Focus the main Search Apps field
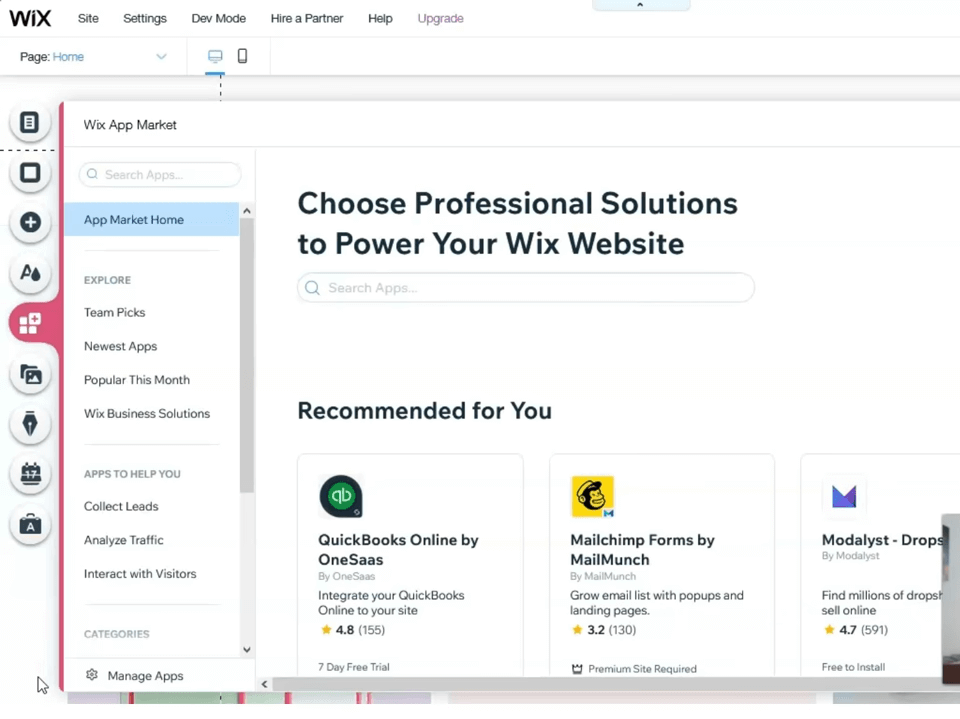 [x=526, y=288]
